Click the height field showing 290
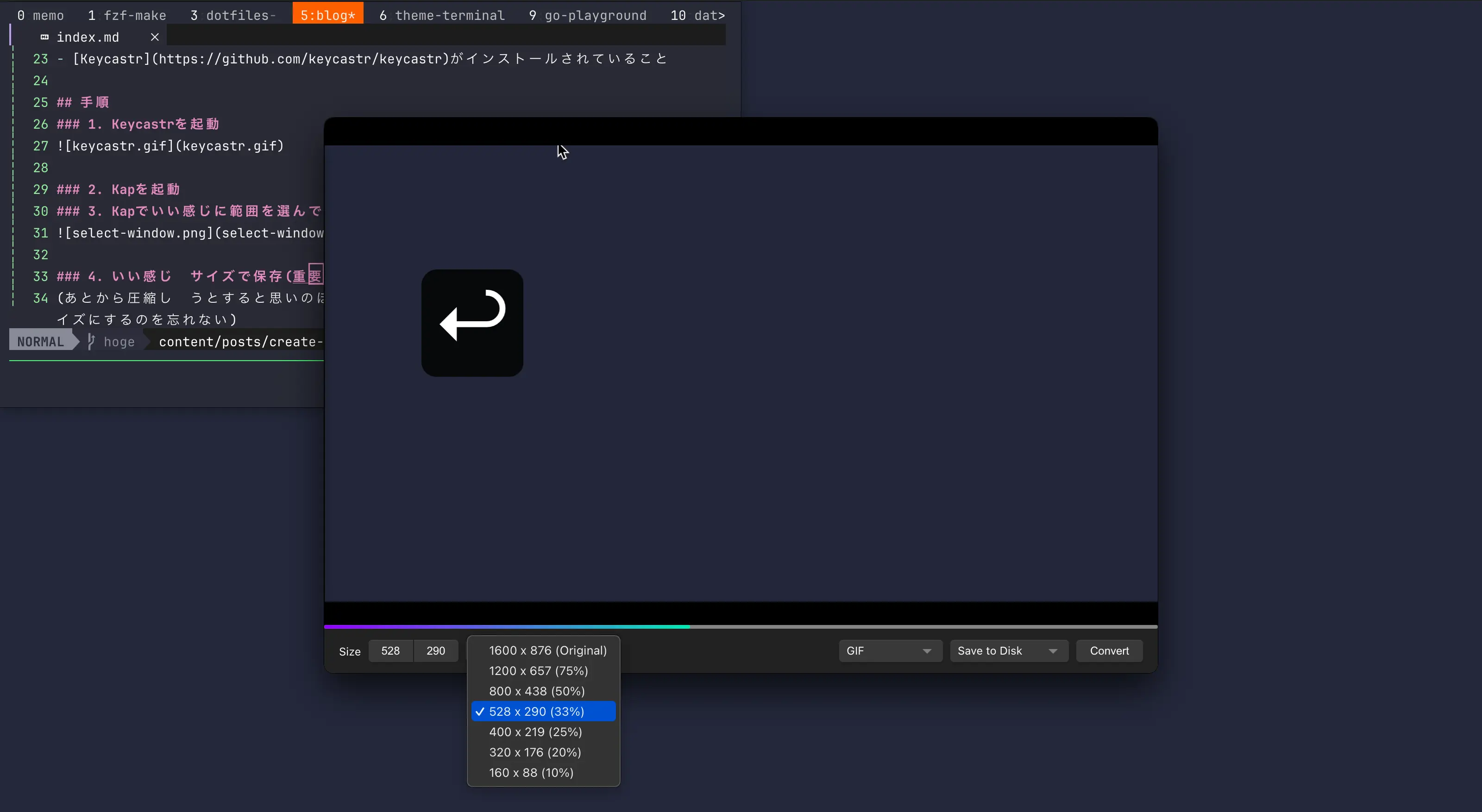Viewport: 1482px width, 812px height. [435, 650]
